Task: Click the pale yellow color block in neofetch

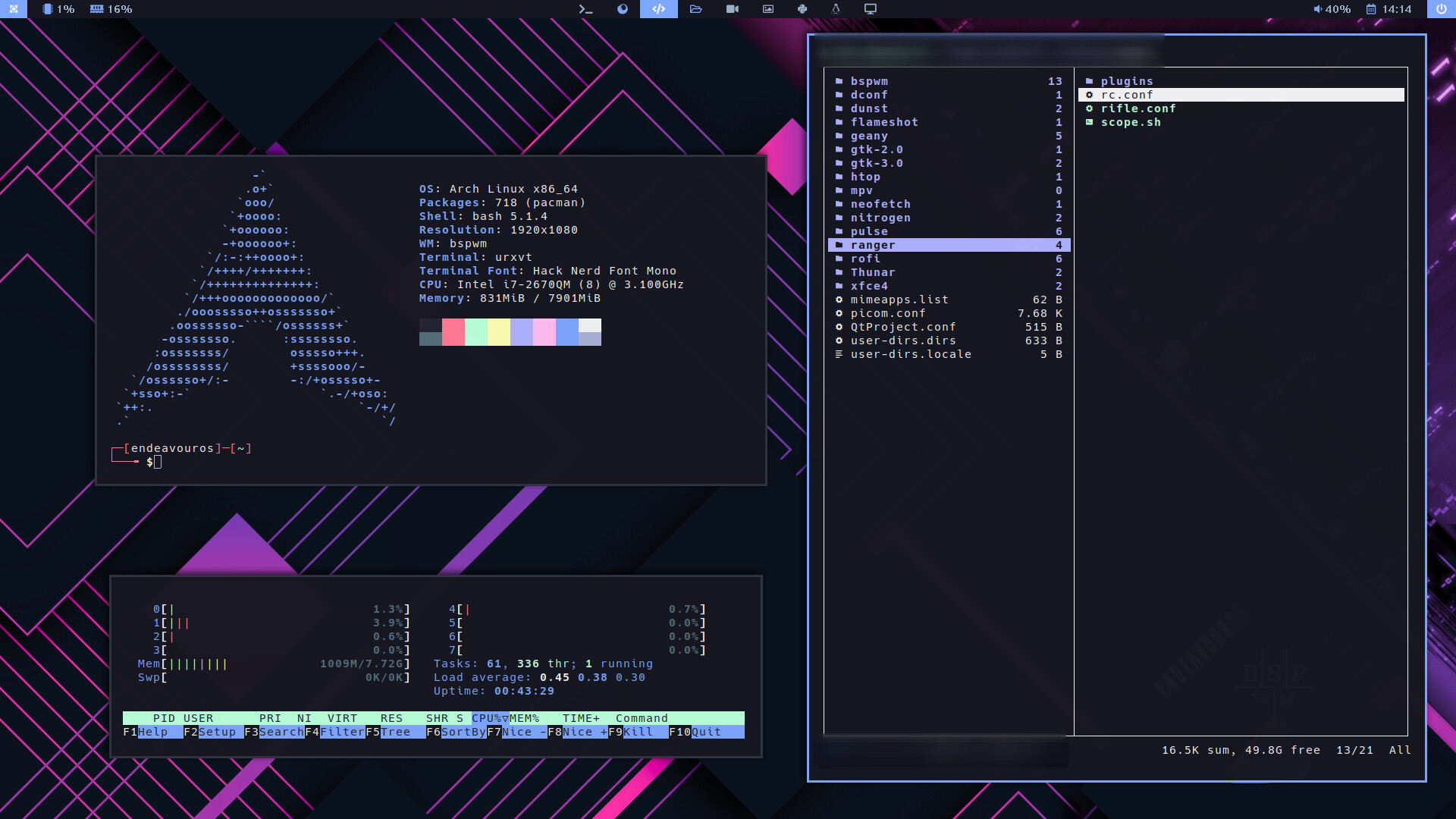Action: click(499, 332)
